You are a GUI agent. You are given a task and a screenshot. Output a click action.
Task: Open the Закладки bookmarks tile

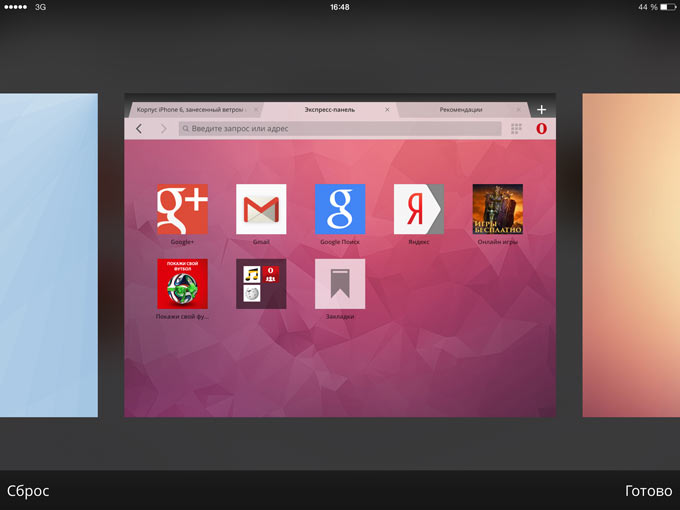(340, 284)
